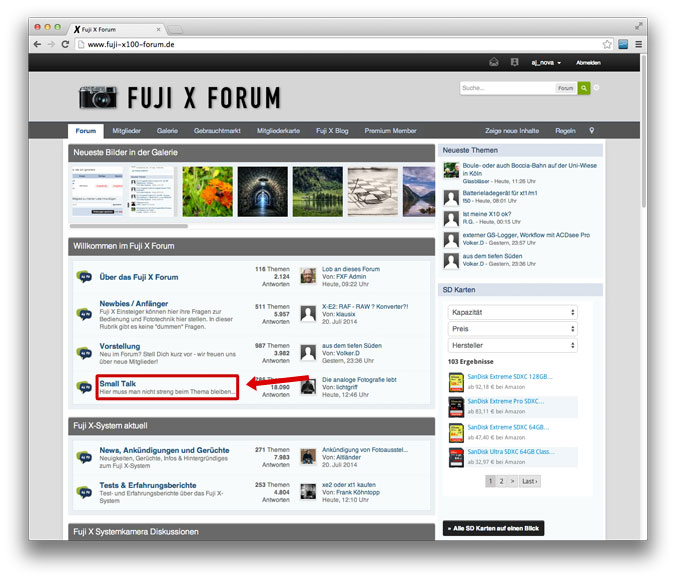
Task: Click the notifications icon beside aj_nova
Action: (514, 62)
